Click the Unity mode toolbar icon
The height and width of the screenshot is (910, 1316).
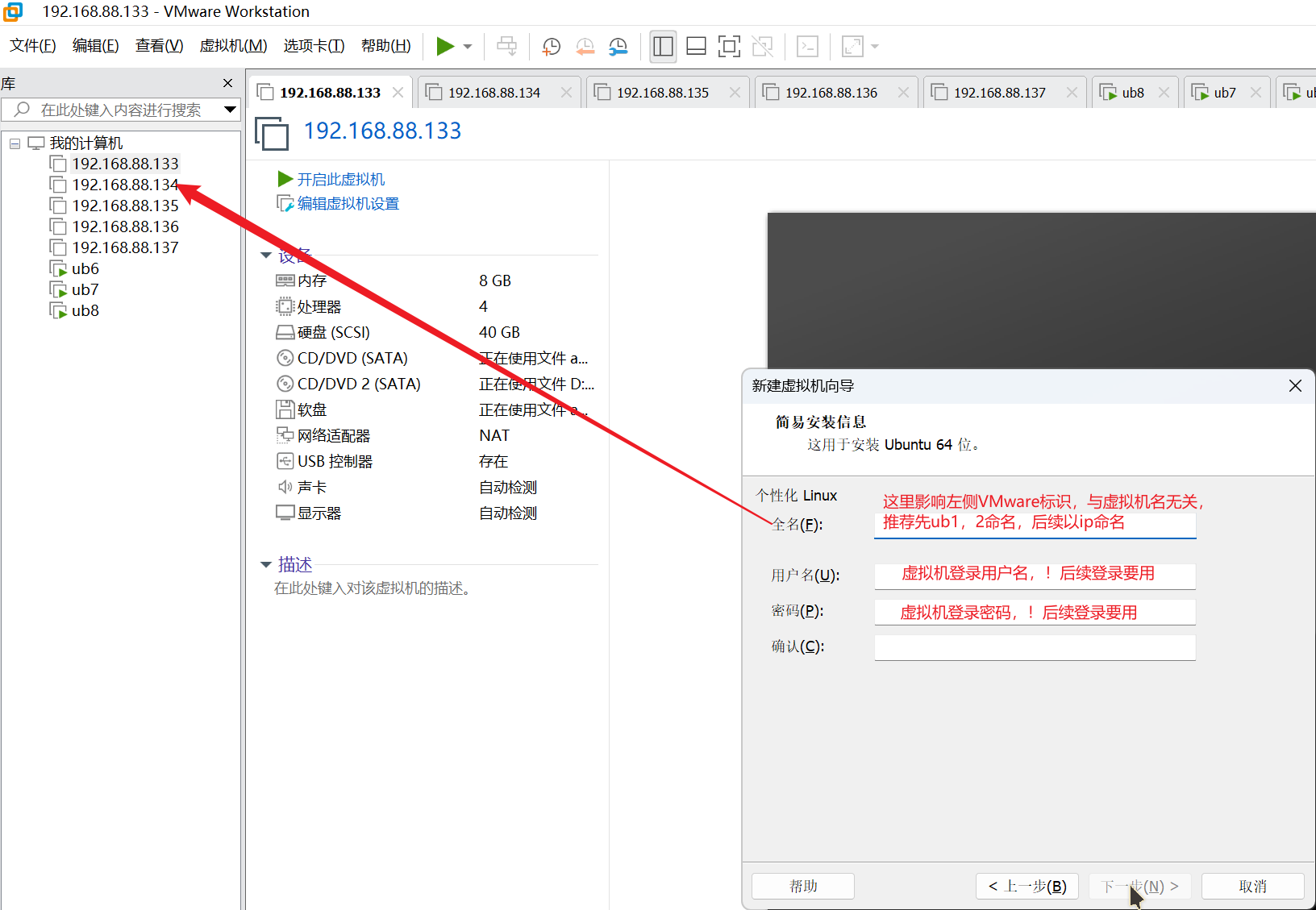(x=762, y=46)
